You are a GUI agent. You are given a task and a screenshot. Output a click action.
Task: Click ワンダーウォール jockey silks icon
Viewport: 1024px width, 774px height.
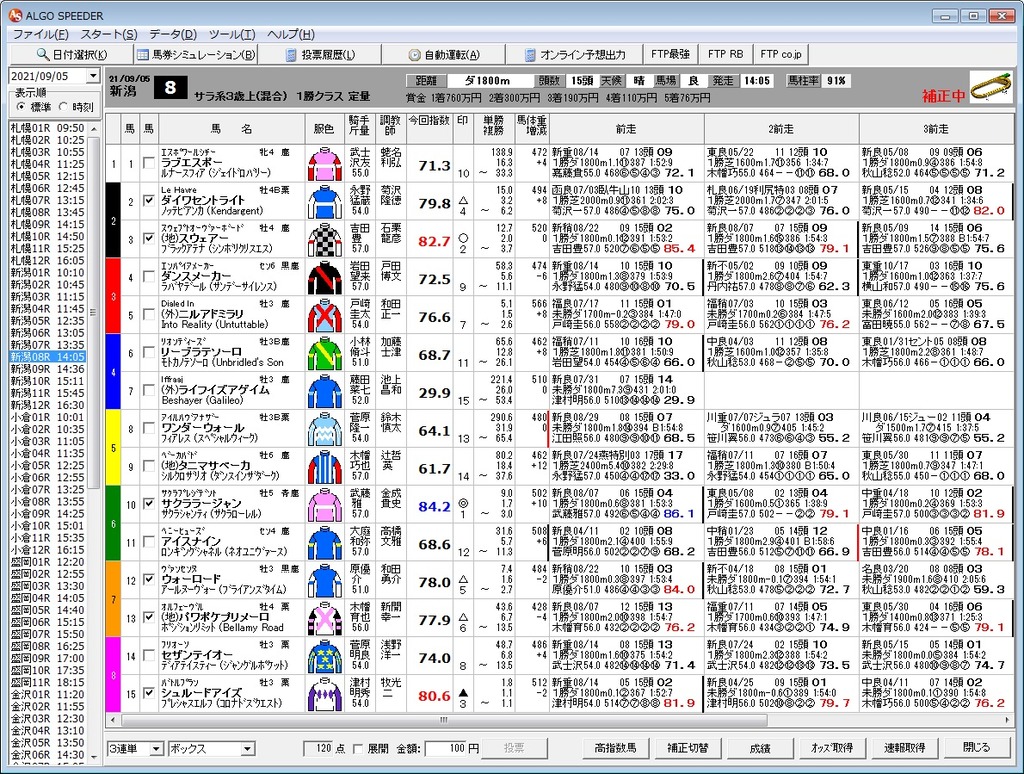pyautogui.click(x=325, y=430)
